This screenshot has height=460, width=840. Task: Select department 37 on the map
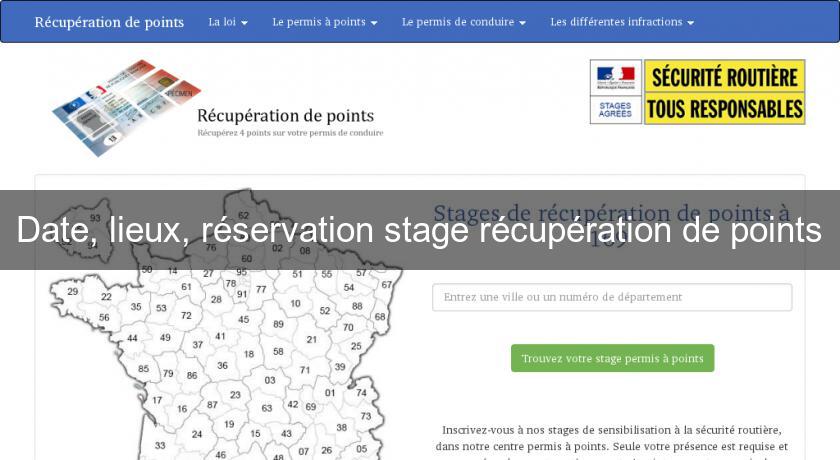[x=198, y=345]
